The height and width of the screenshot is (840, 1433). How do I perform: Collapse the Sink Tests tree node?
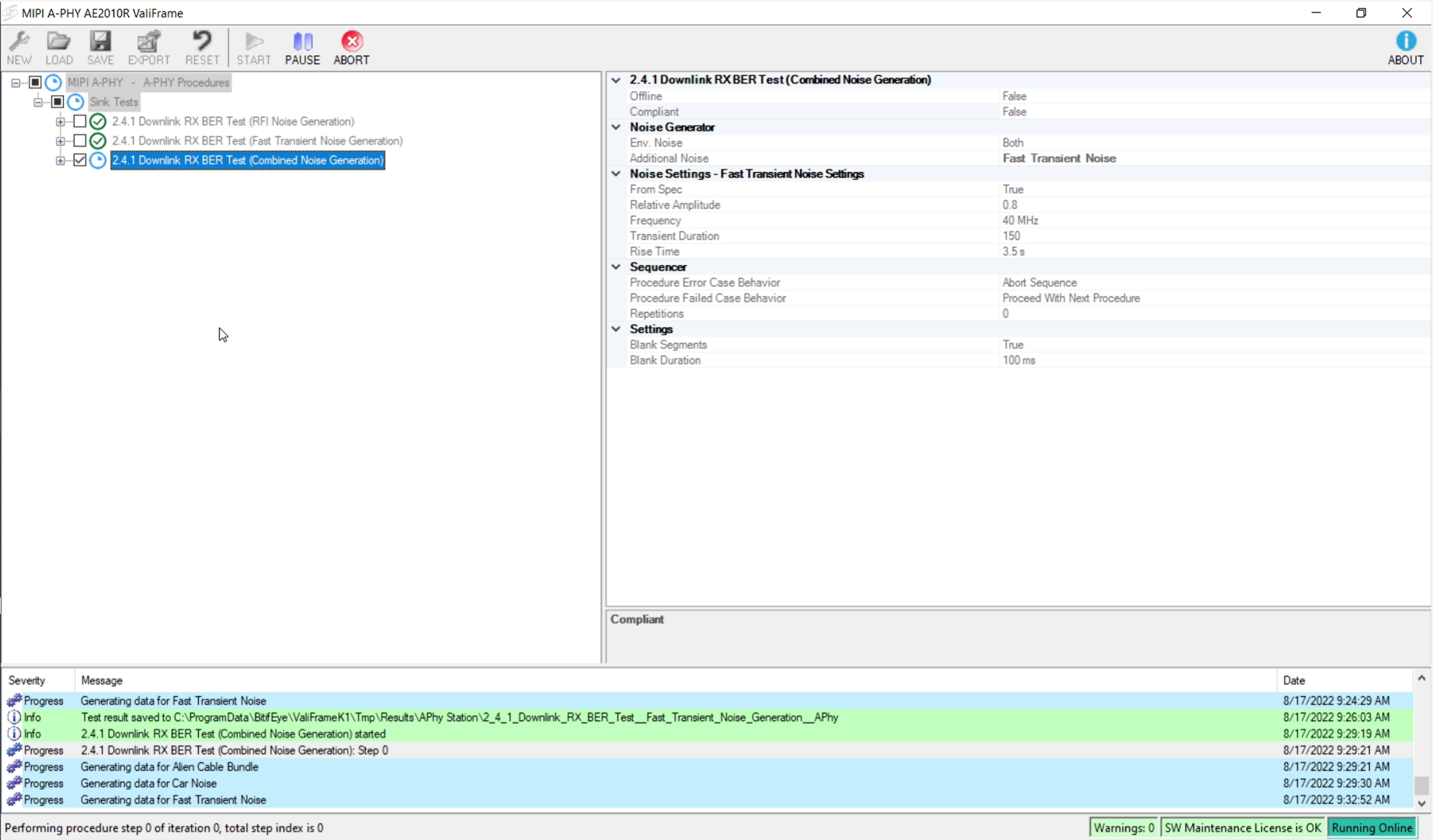(x=38, y=102)
